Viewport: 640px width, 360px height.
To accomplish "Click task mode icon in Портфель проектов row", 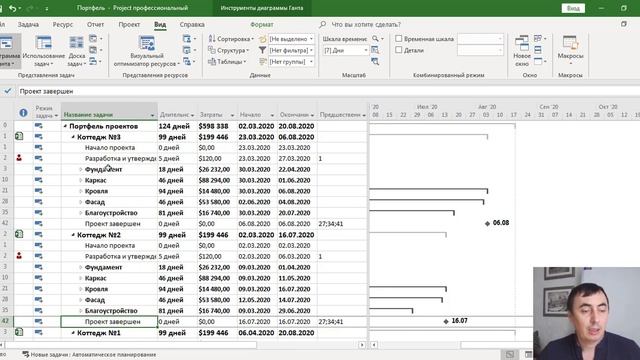I will pos(38,126).
